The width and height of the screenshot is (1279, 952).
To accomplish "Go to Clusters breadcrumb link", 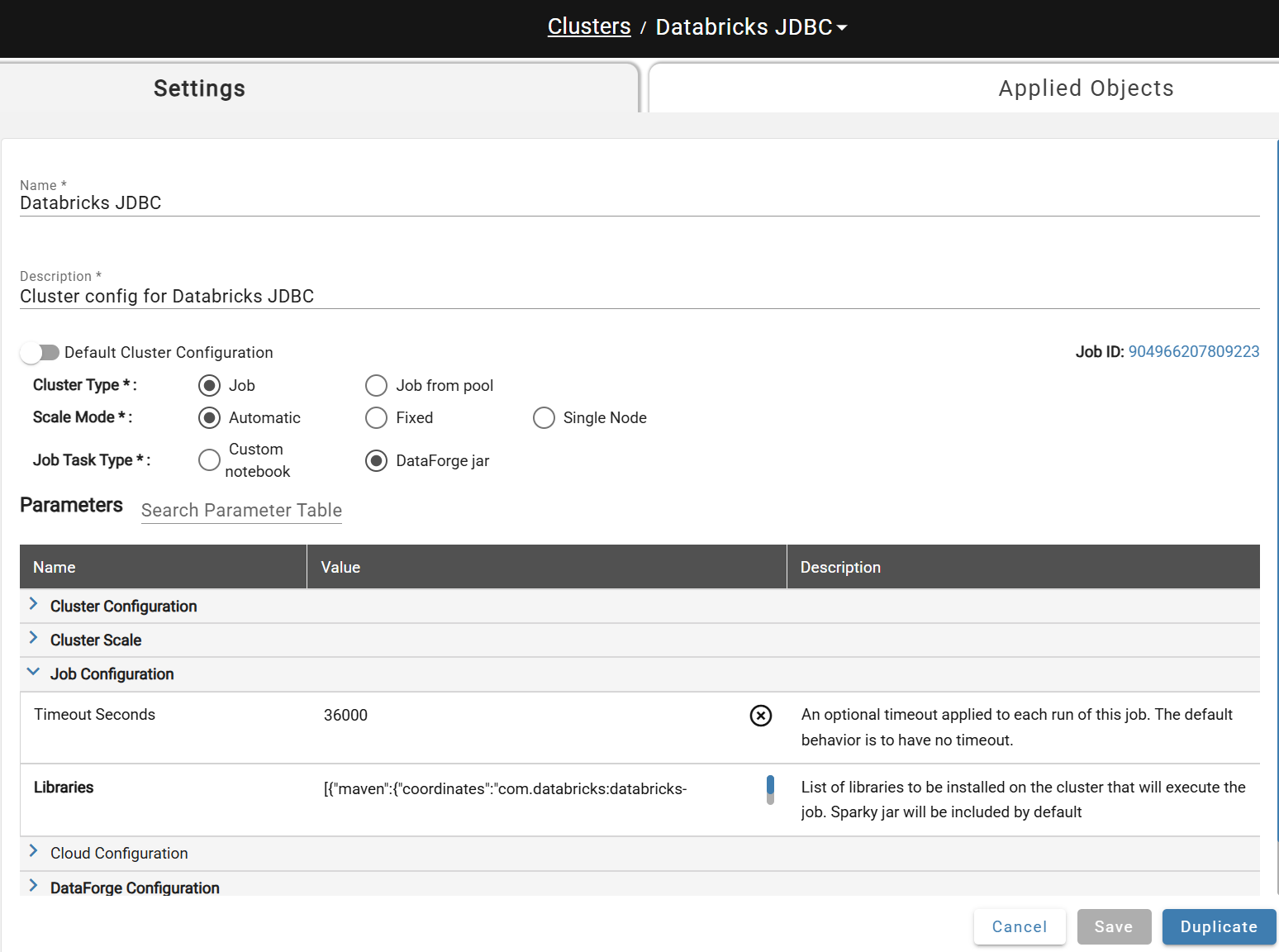I will click(x=589, y=26).
